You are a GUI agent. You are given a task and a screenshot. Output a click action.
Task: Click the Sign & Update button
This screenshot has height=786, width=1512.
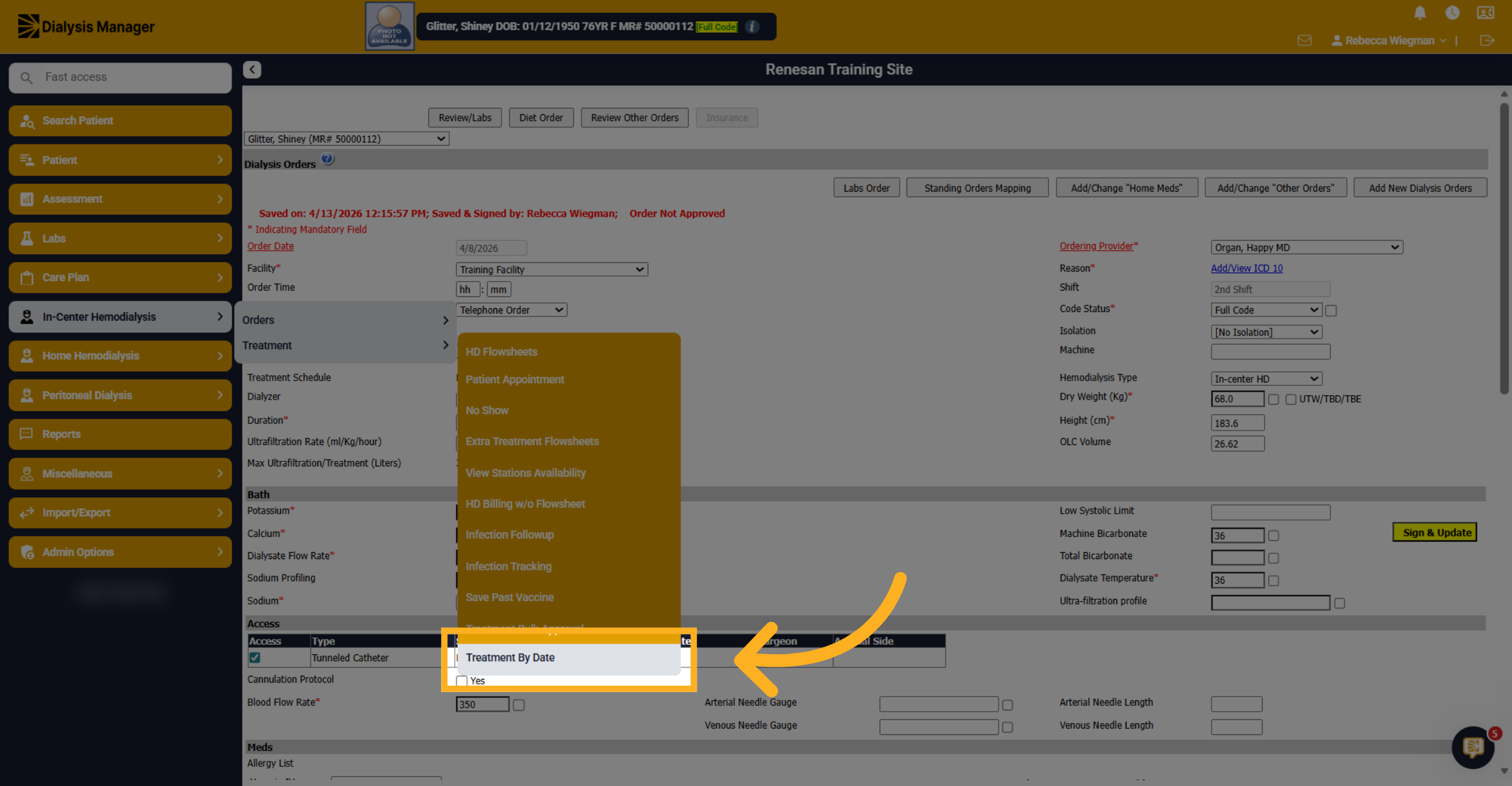tap(1435, 533)
